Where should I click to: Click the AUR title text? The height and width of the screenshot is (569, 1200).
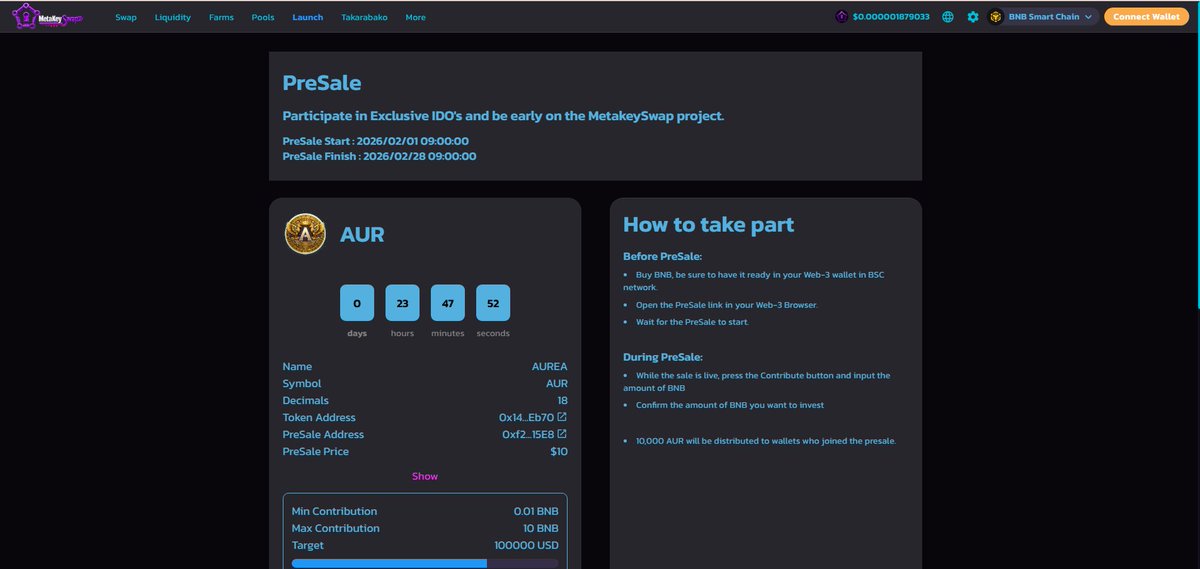(x=362, y=235)
